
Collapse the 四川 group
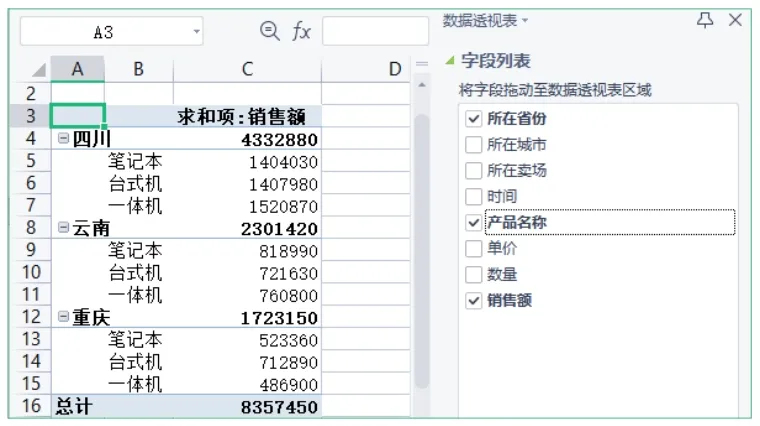coord(63,139)
